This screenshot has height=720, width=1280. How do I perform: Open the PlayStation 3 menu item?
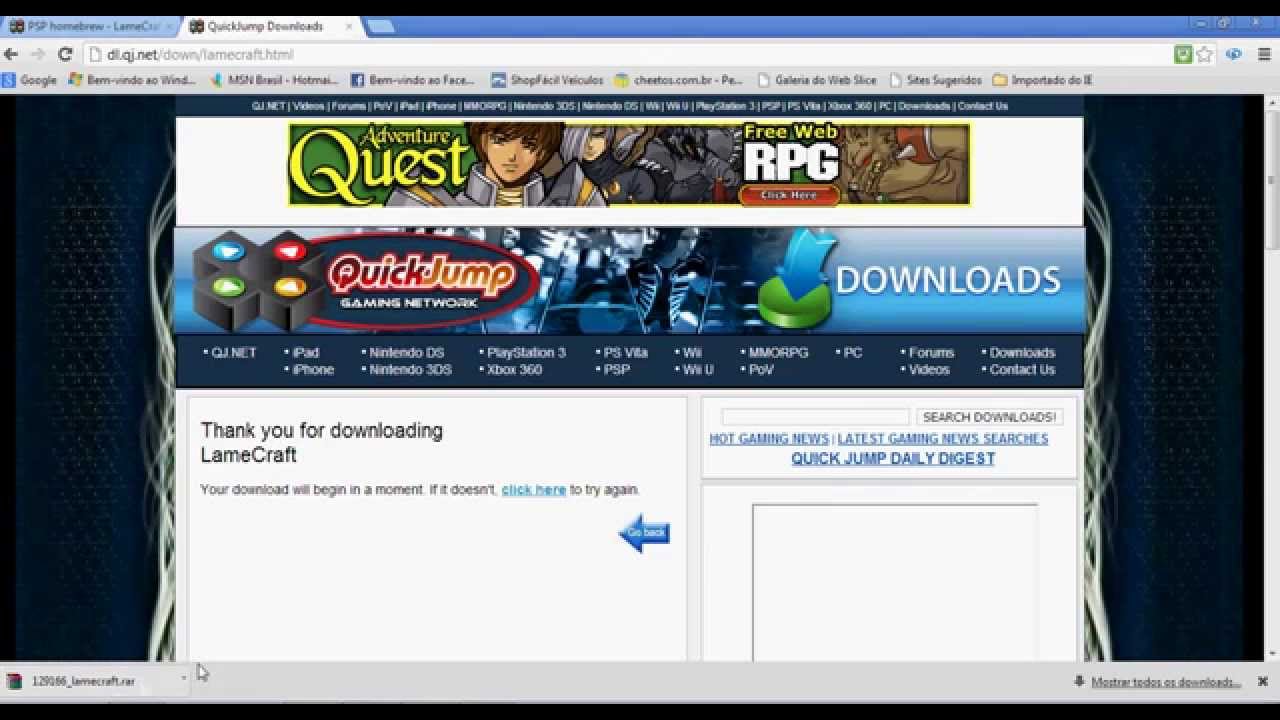526,352
